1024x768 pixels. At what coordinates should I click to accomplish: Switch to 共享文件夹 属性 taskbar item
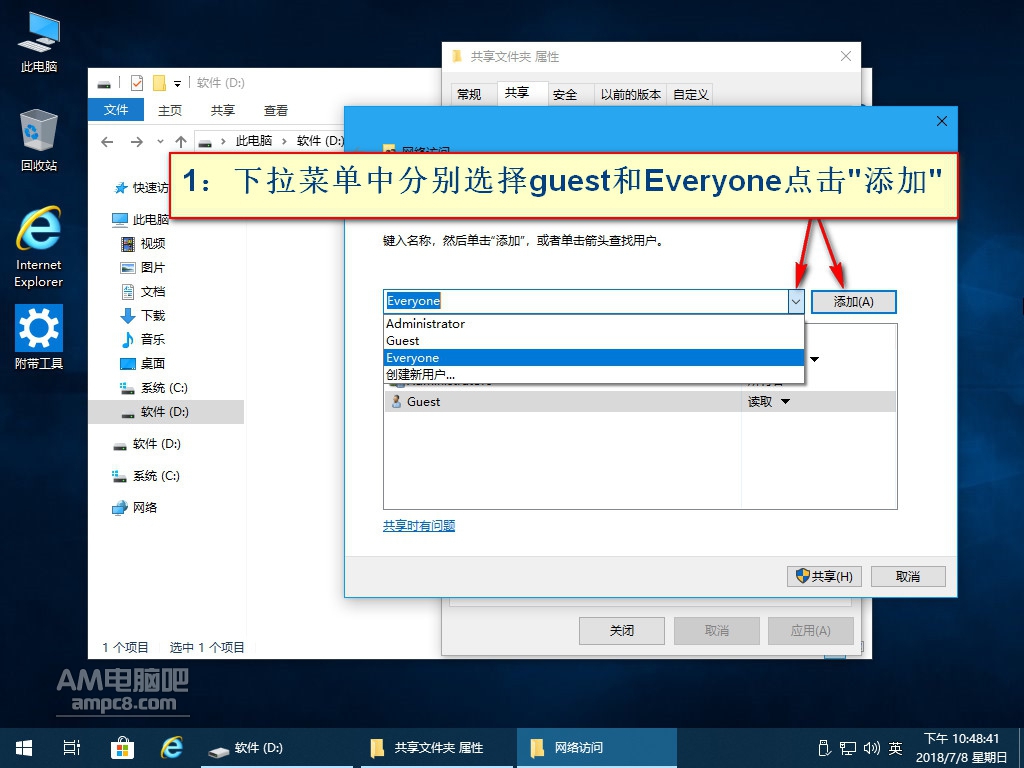click(438, 748)
